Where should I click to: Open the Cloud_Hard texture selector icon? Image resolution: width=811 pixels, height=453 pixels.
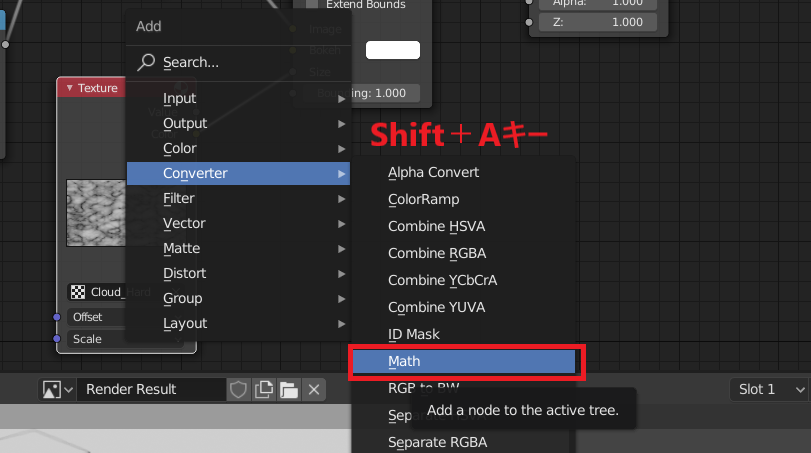tap(78, 292)
